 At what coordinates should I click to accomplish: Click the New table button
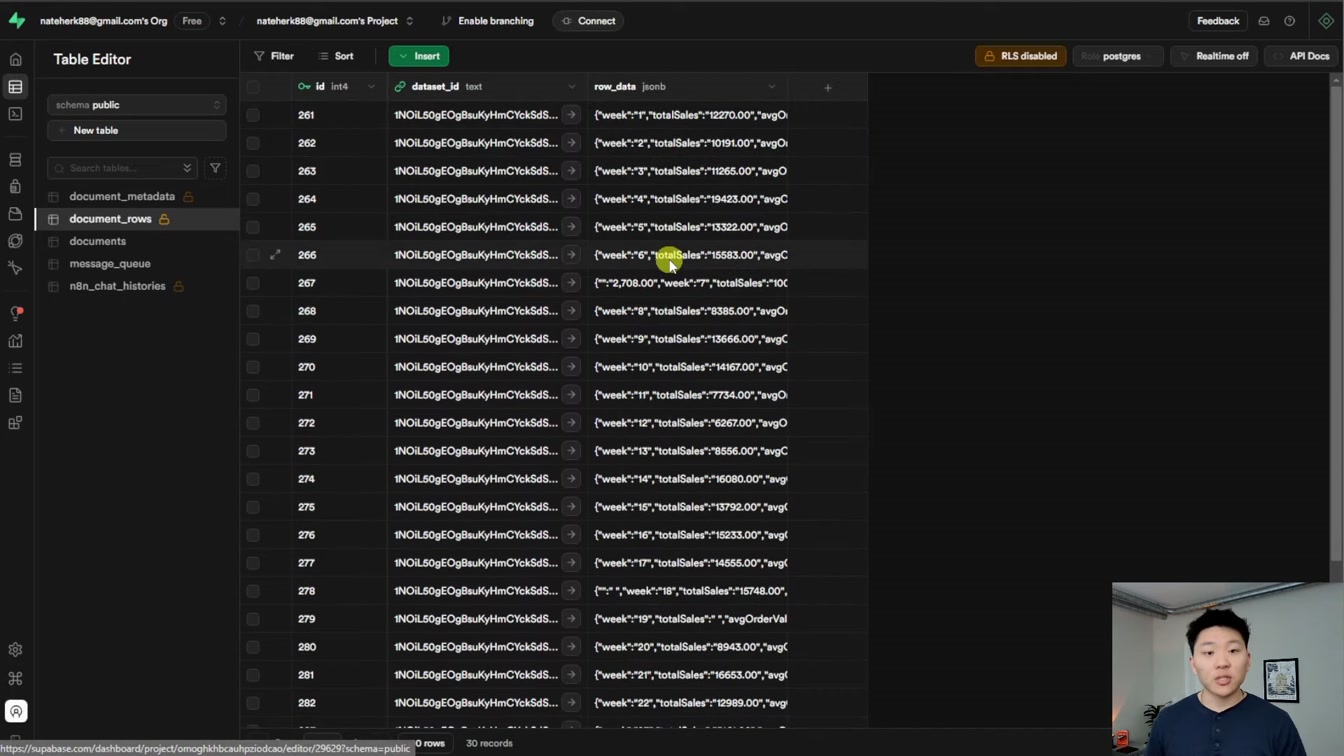137,131
